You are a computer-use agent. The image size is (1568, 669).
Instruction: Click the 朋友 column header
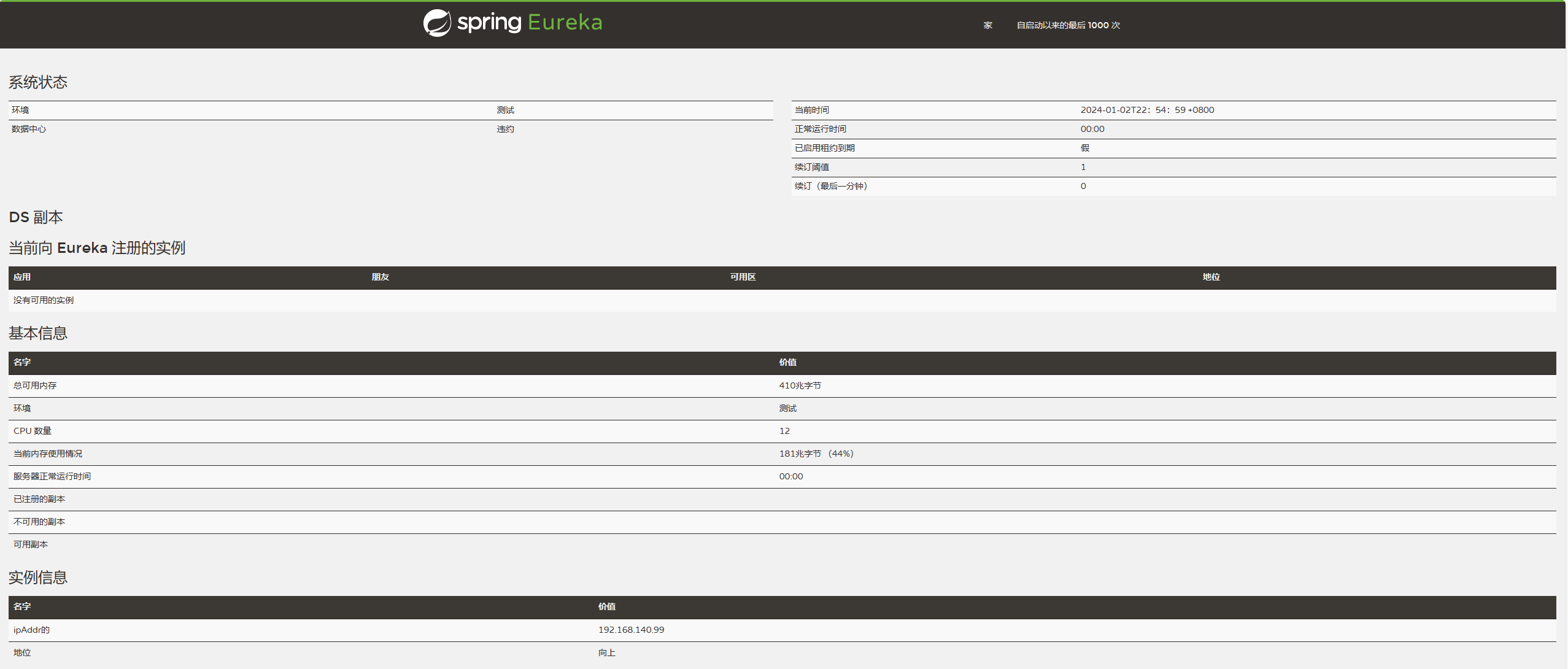click(x=380, y=277)
